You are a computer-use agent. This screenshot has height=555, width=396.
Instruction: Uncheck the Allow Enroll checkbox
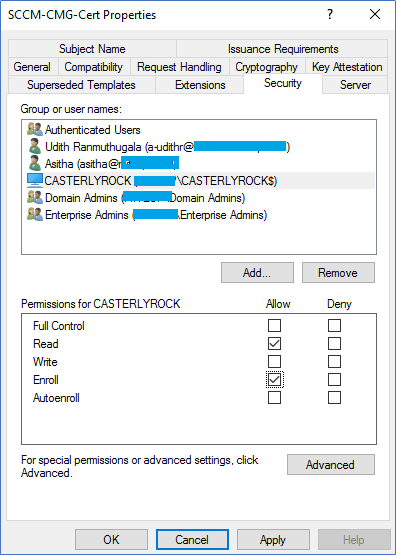(274, 380)
